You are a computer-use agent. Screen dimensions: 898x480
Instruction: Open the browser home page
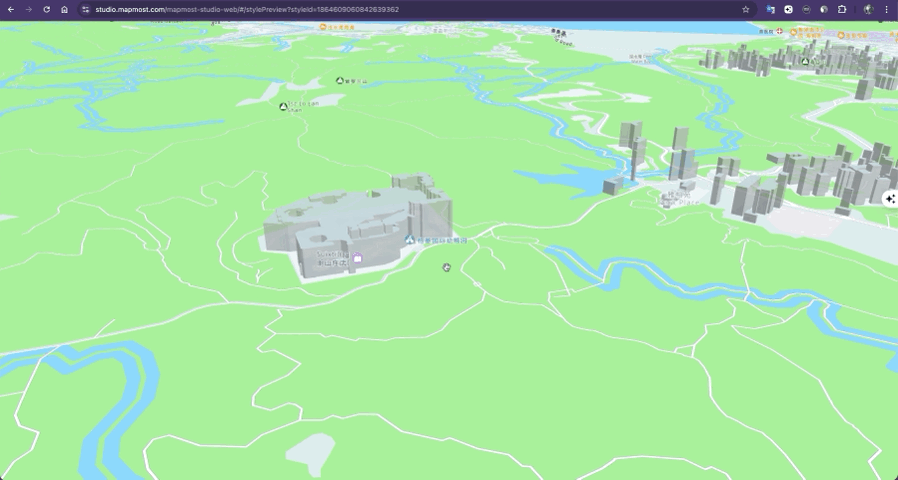point(64,10)
